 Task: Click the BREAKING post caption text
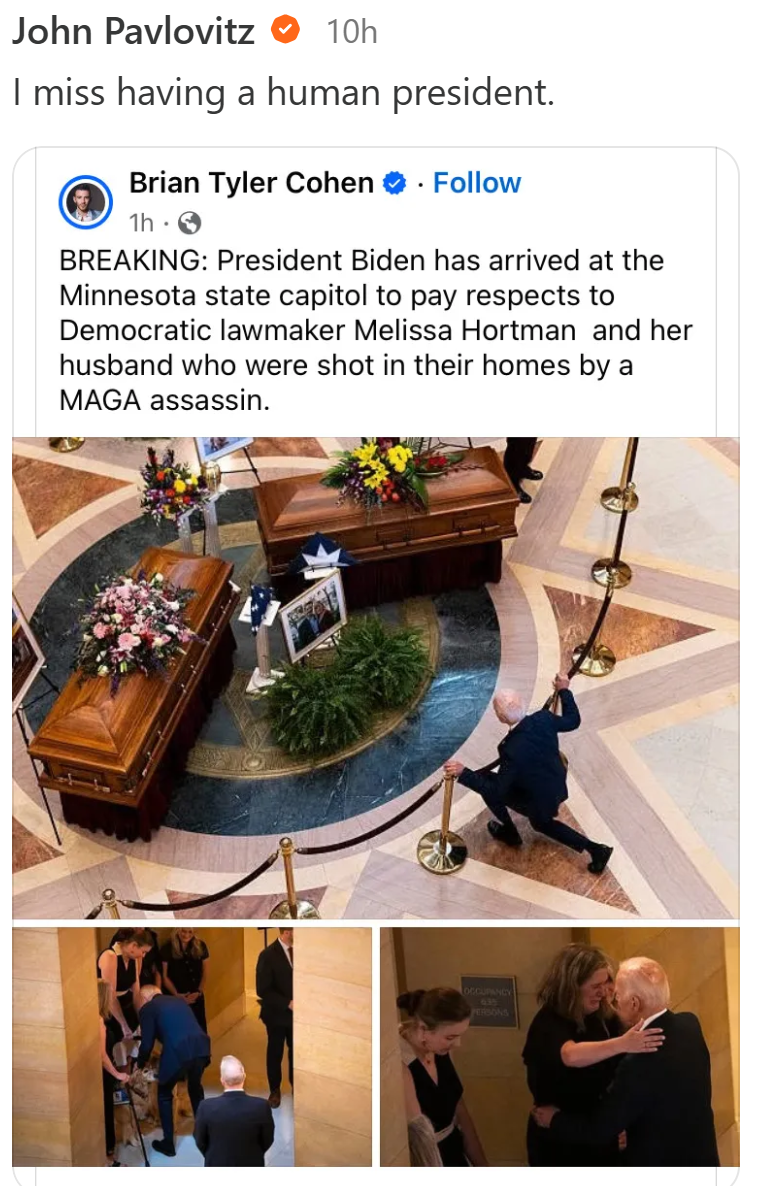click(x=375, y=330)
